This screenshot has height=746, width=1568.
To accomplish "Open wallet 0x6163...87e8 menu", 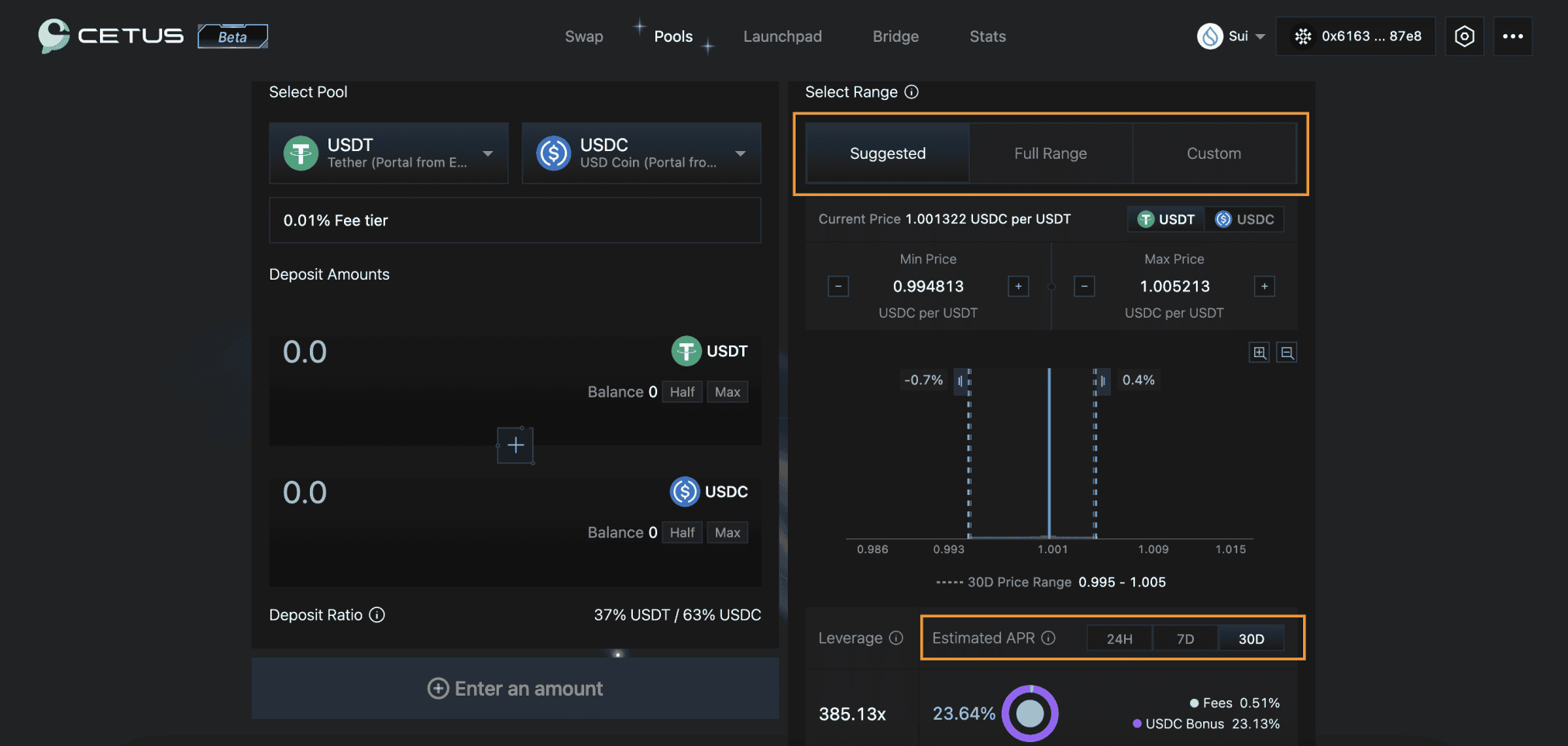I will [x=1356, y=36].
